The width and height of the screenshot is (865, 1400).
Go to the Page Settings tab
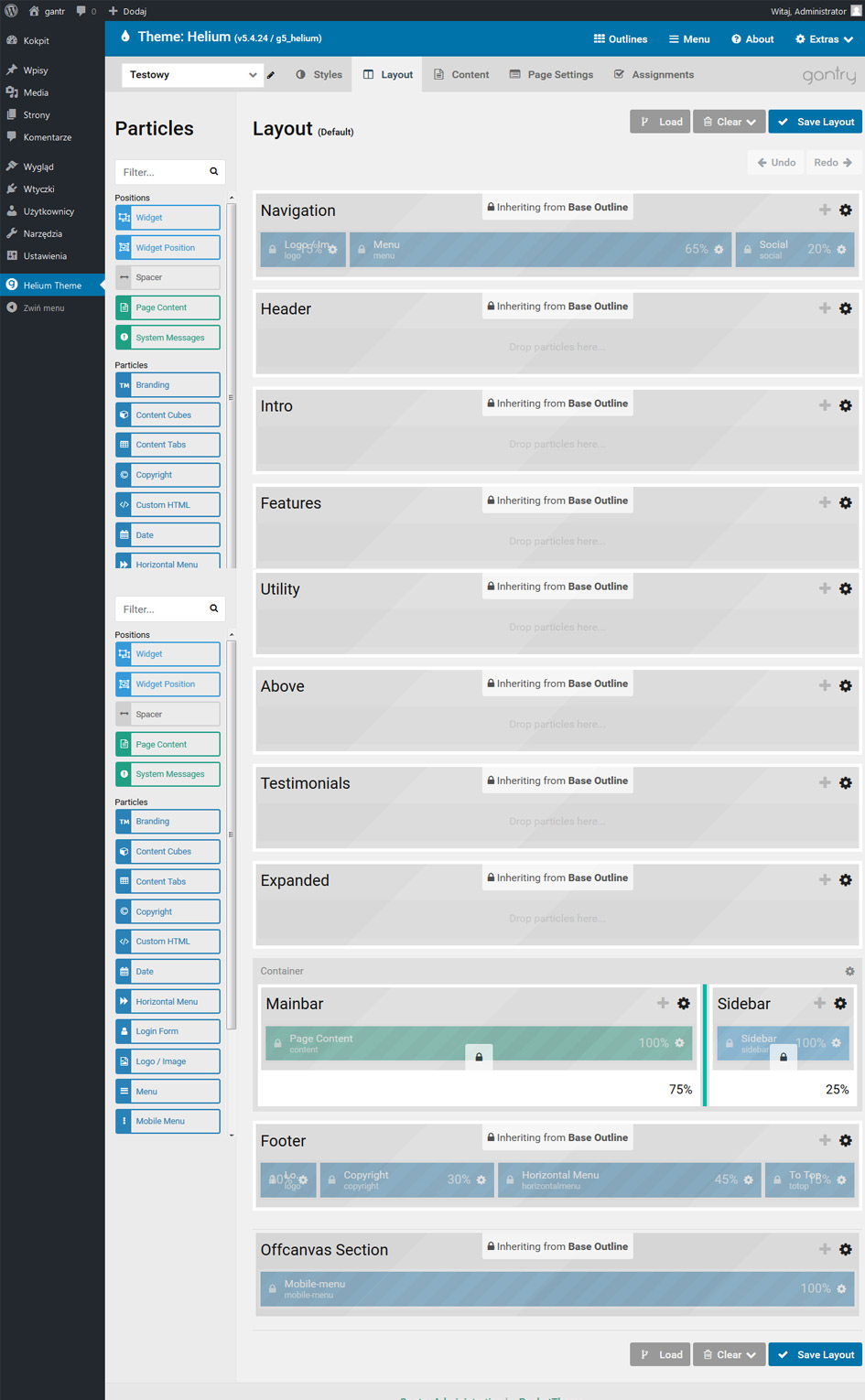click(551, 75)
